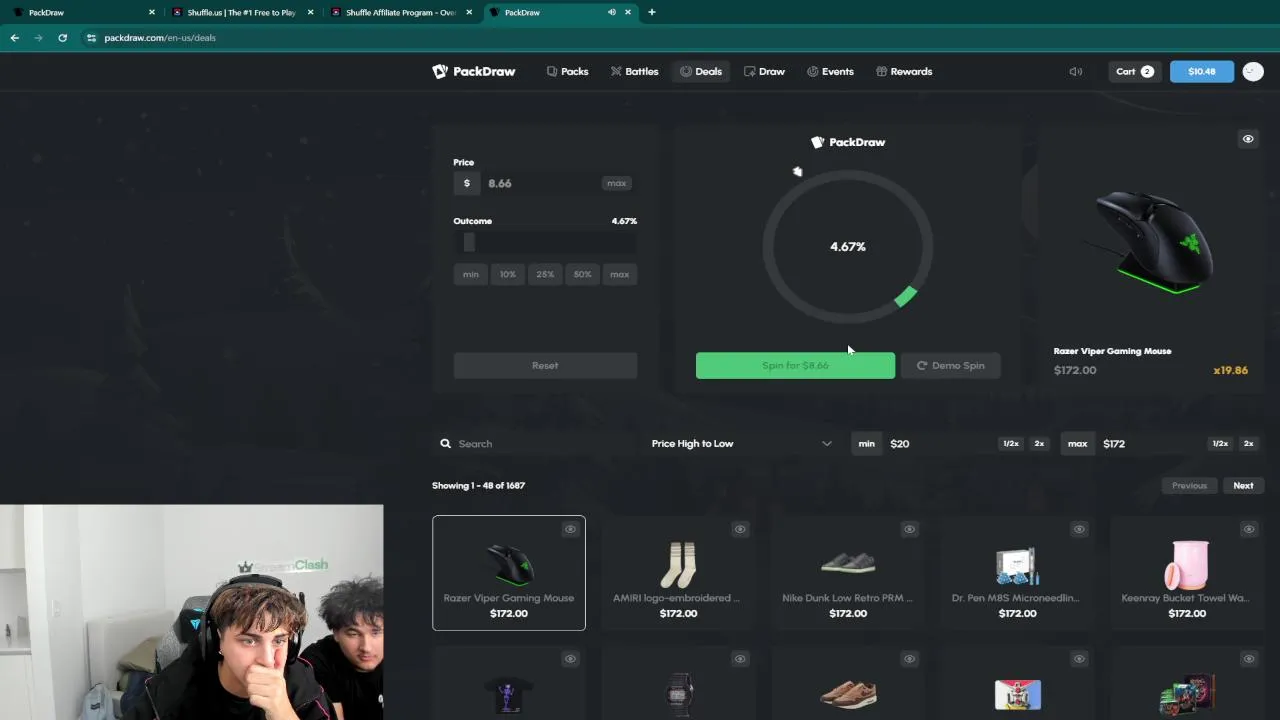Switch to the Deals page

coord(701,72)
